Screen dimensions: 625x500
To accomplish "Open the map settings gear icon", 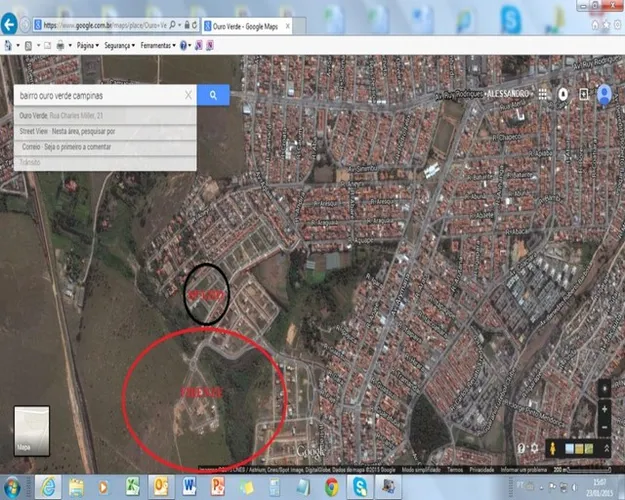I will click(535, 448).
